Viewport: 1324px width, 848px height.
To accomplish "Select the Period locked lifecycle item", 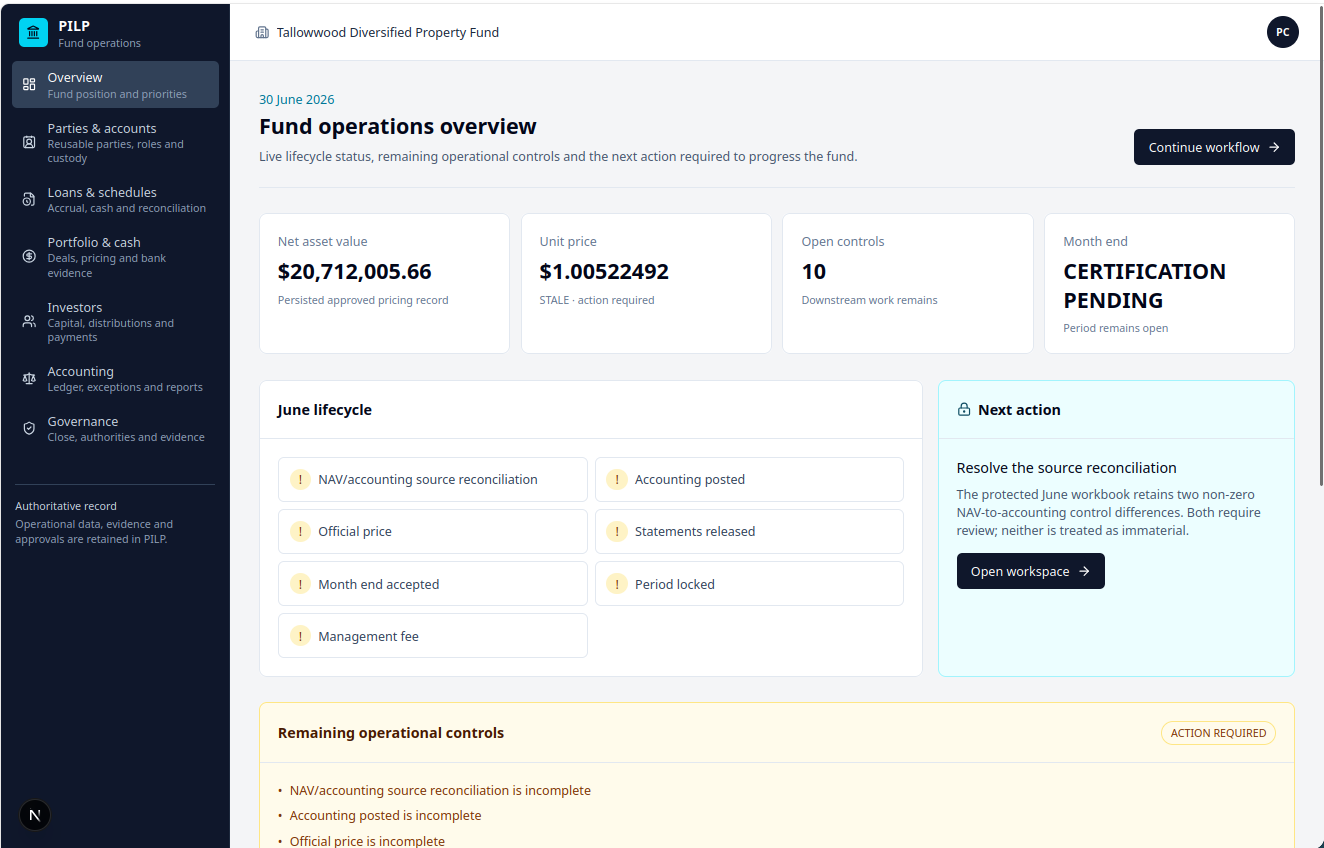I will [749, 584].
